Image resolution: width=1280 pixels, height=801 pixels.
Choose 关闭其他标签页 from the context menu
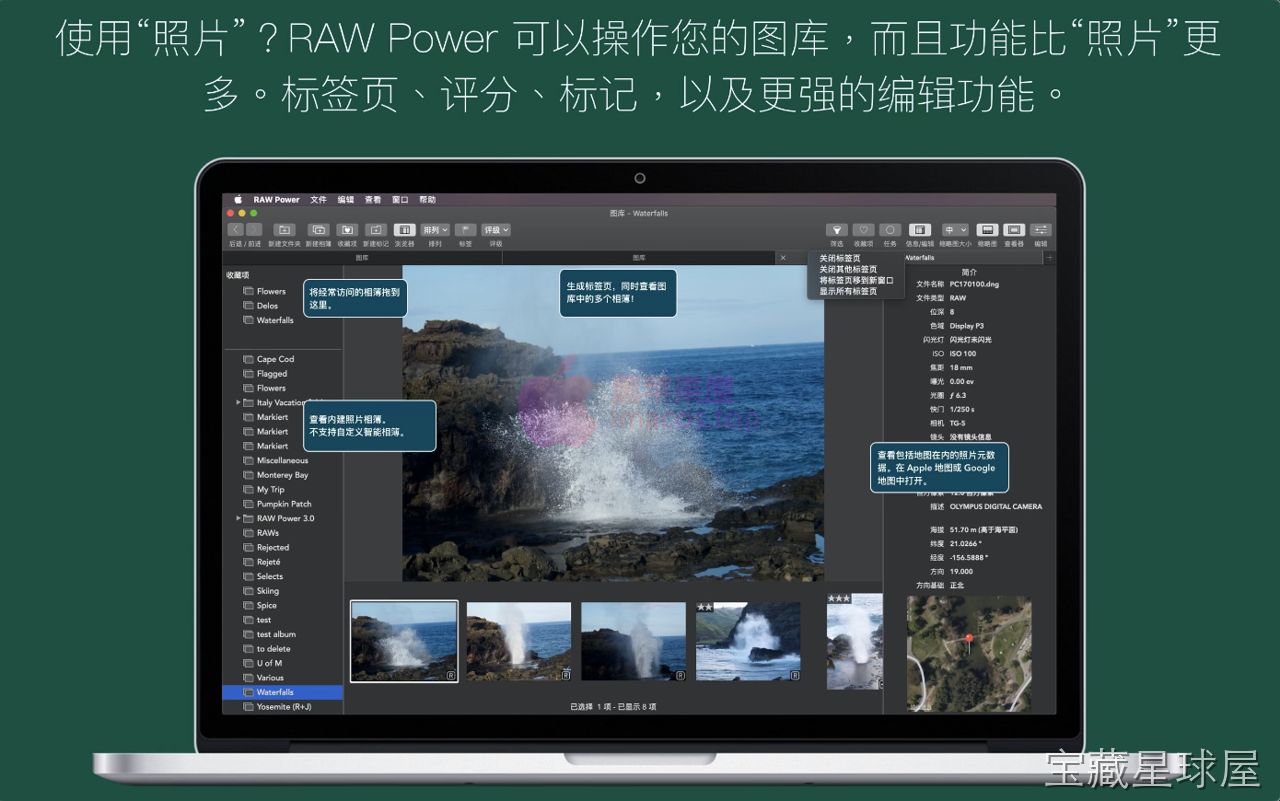pyautogui.click(x=848, y=269)
